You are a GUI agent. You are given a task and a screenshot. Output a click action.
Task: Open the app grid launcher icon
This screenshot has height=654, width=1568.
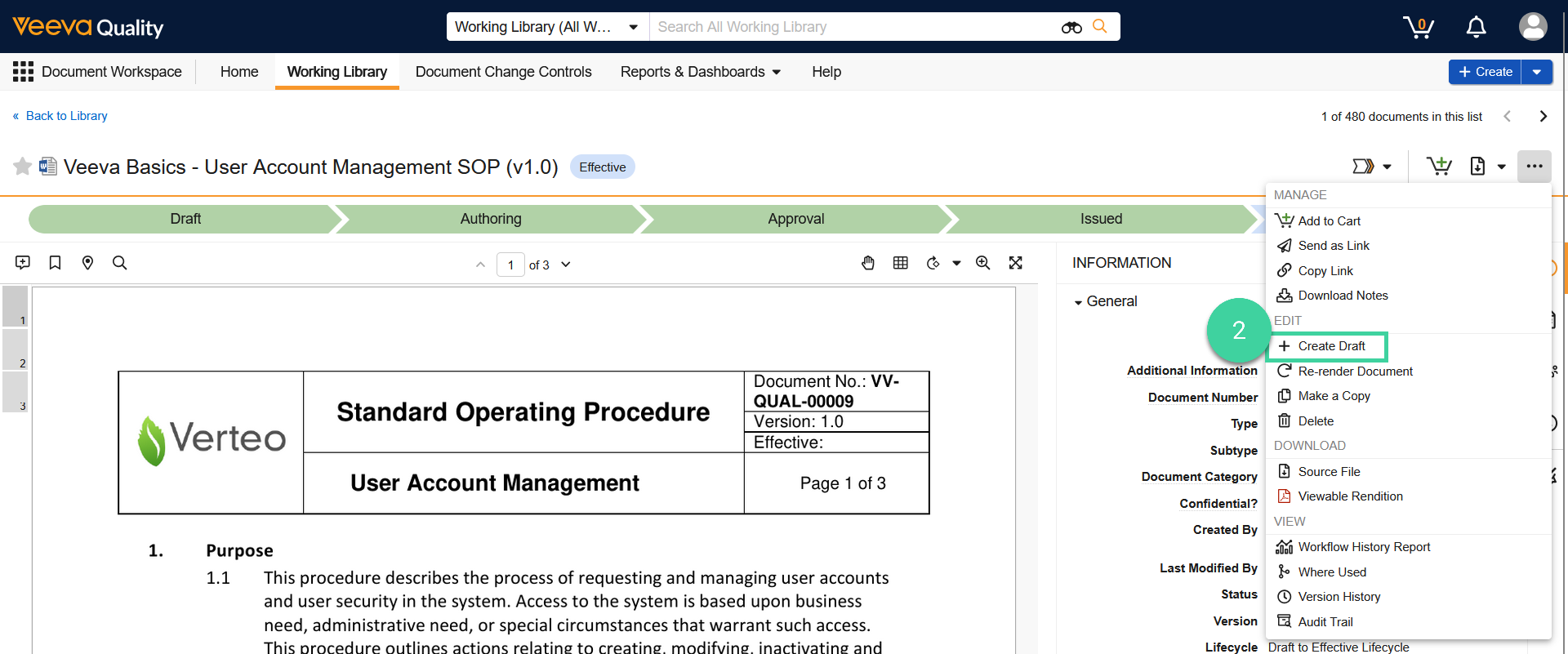point(23,72)
